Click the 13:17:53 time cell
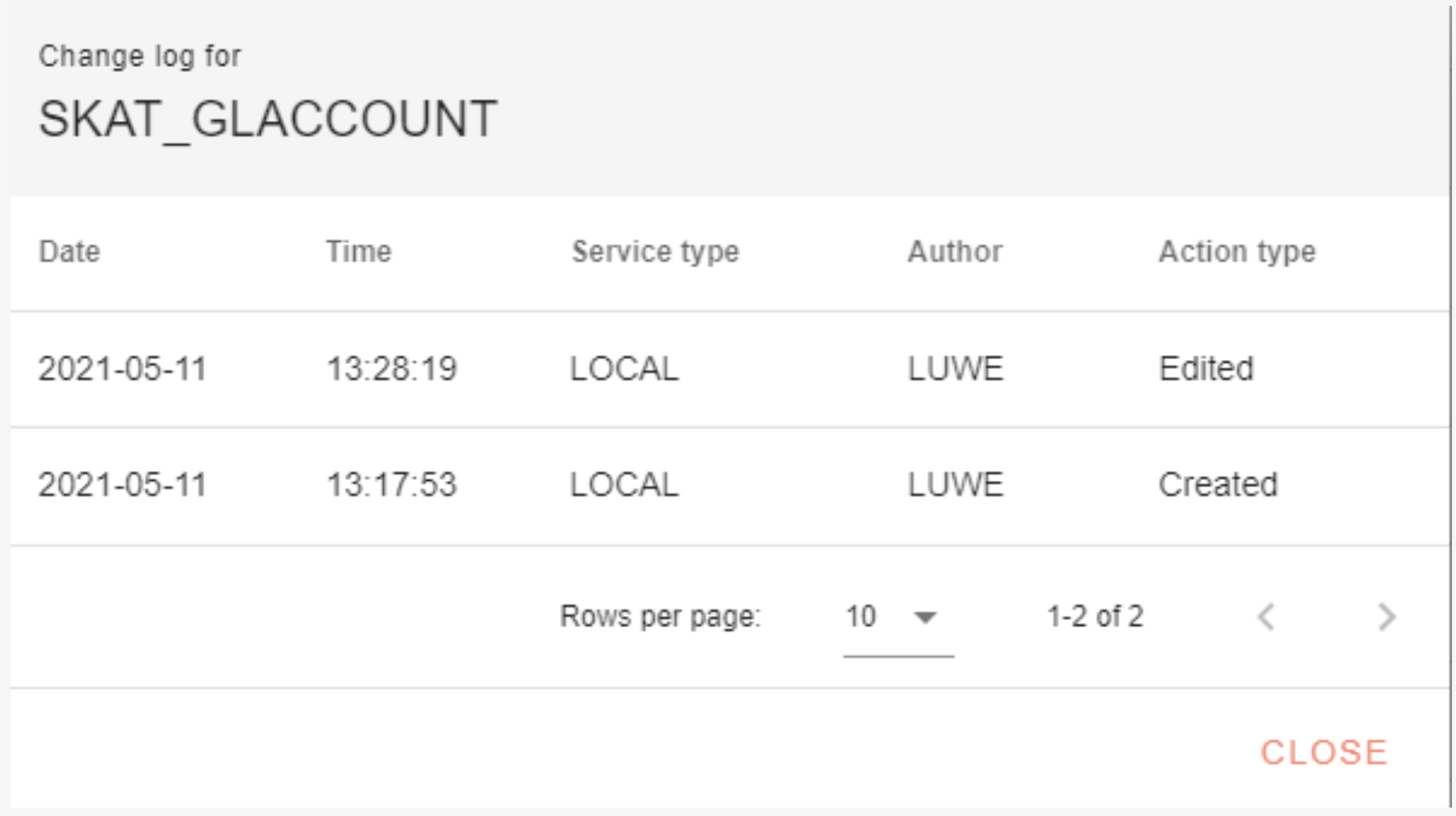Screen dimensions: 1456x816 click(x=391, y=484)
